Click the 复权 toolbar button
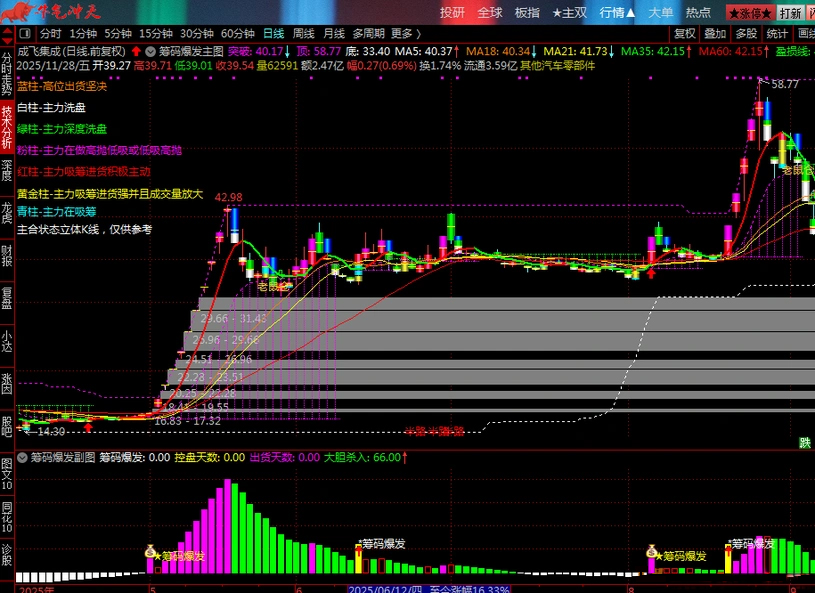 (685, 34)
